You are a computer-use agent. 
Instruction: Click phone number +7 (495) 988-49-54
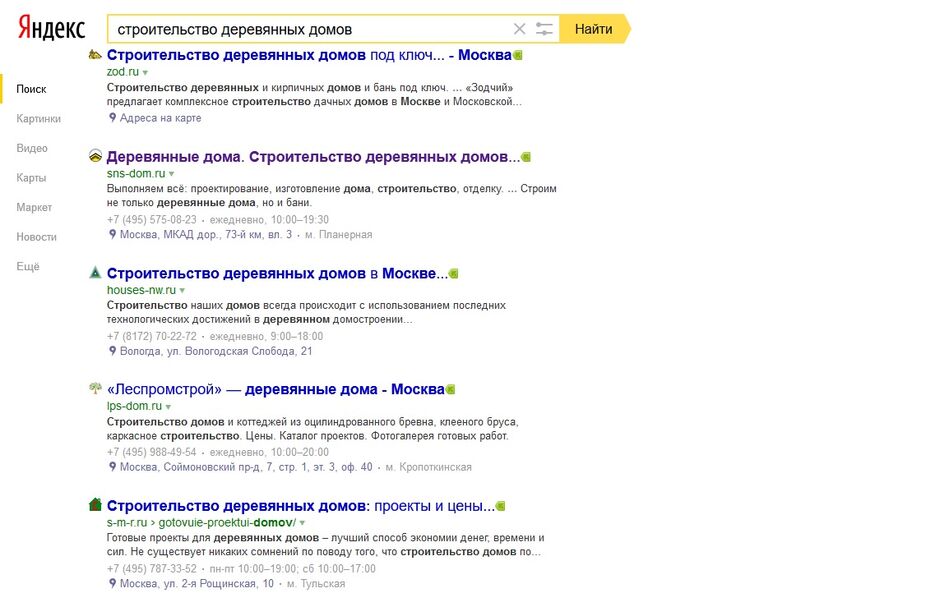pyautogui.click(x=151, y=452)
